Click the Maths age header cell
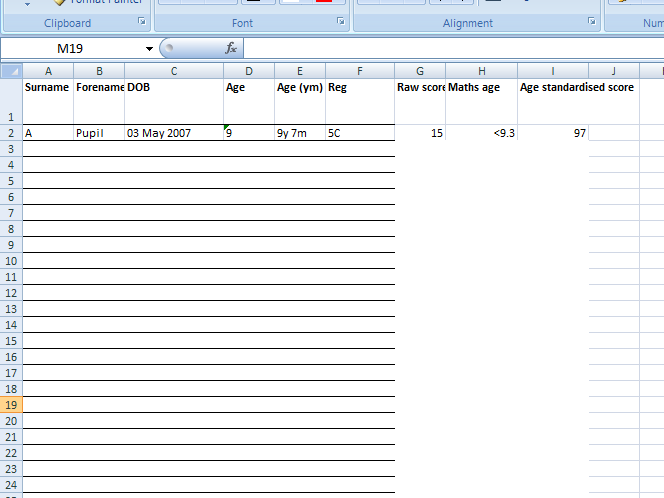This screenshot has width=664, height=498. point(481,102)
